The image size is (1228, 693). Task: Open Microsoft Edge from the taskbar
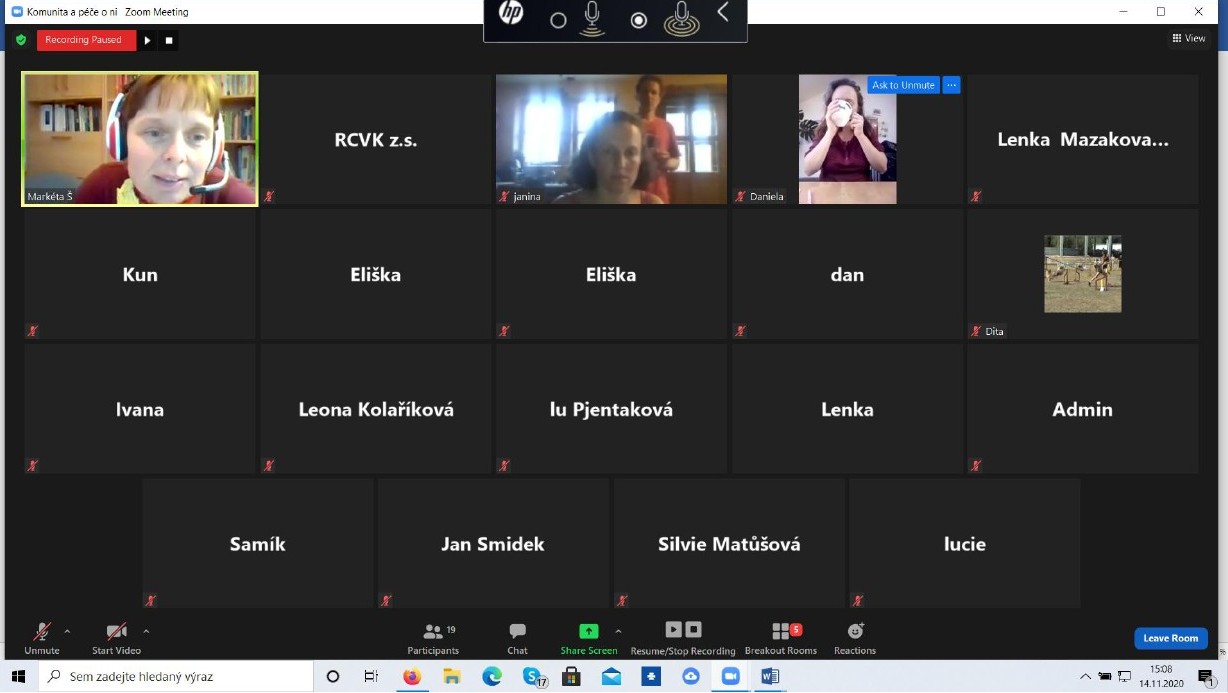point(491,676)
